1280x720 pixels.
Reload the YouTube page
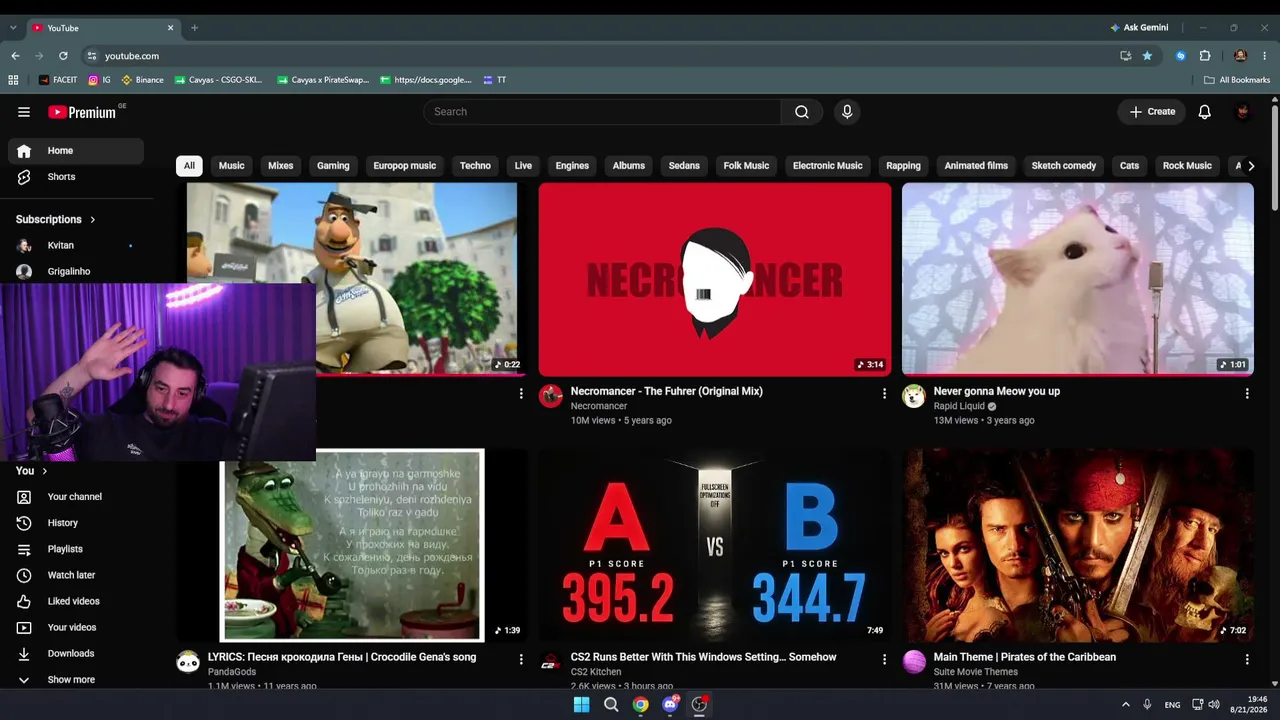click(x=63, y=56)
